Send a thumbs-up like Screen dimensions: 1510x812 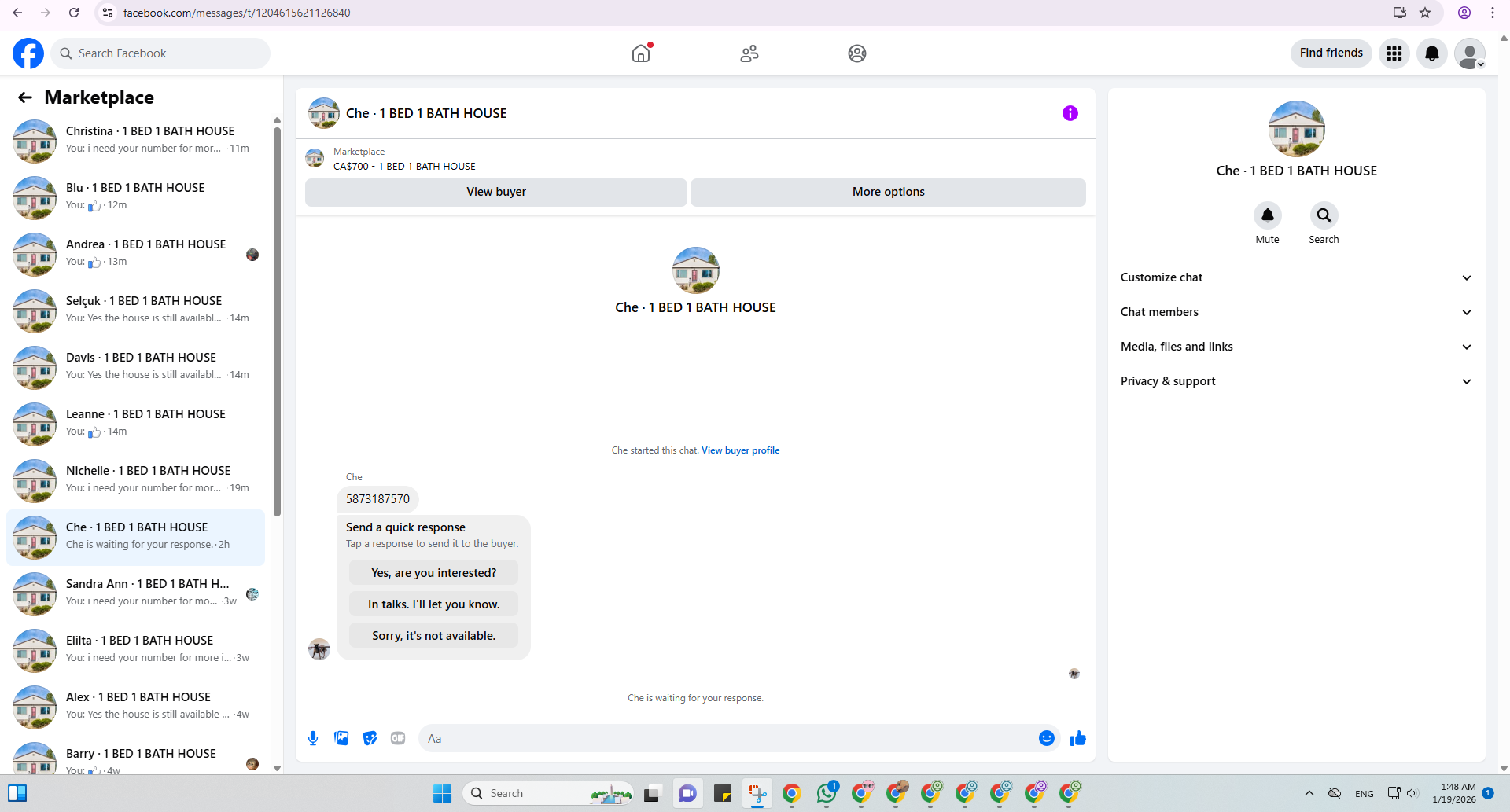1078,738
